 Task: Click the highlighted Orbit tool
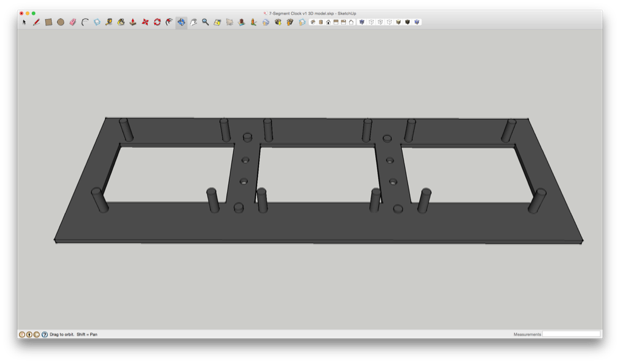[x=181, y=22]
